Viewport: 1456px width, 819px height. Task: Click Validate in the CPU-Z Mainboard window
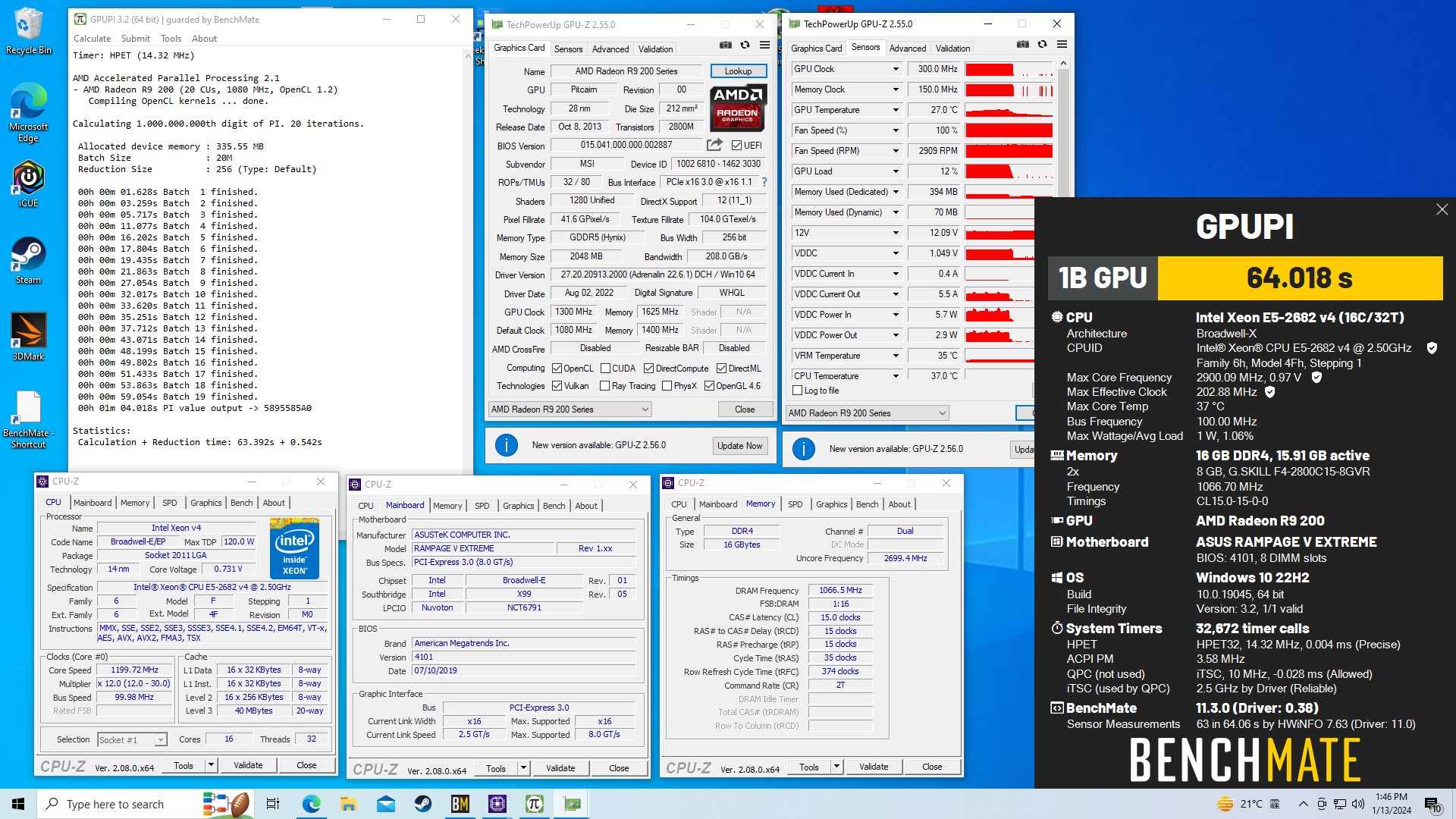click(560, 768)
